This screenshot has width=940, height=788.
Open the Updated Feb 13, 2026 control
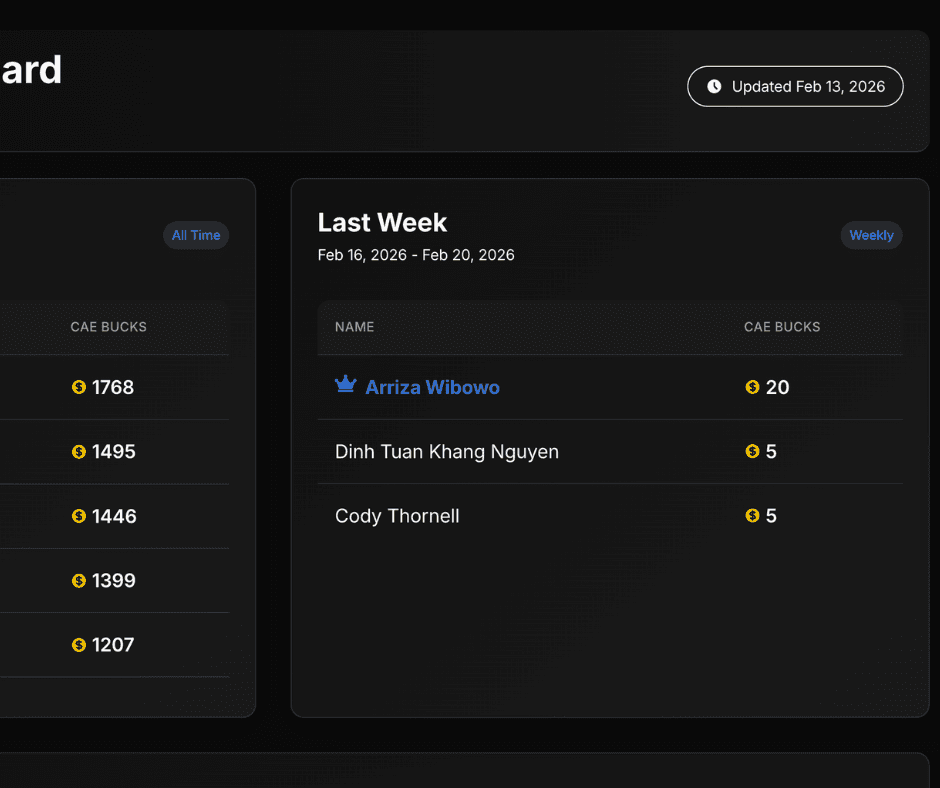click(x=795, y=86)
